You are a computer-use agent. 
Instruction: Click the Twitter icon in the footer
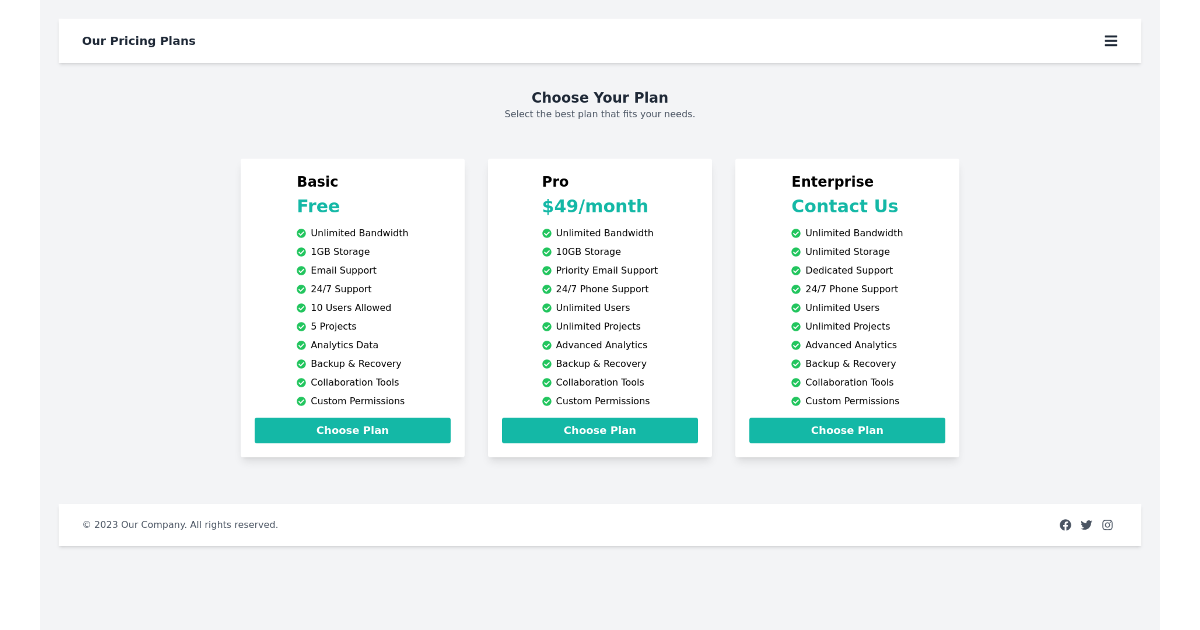1086,524
